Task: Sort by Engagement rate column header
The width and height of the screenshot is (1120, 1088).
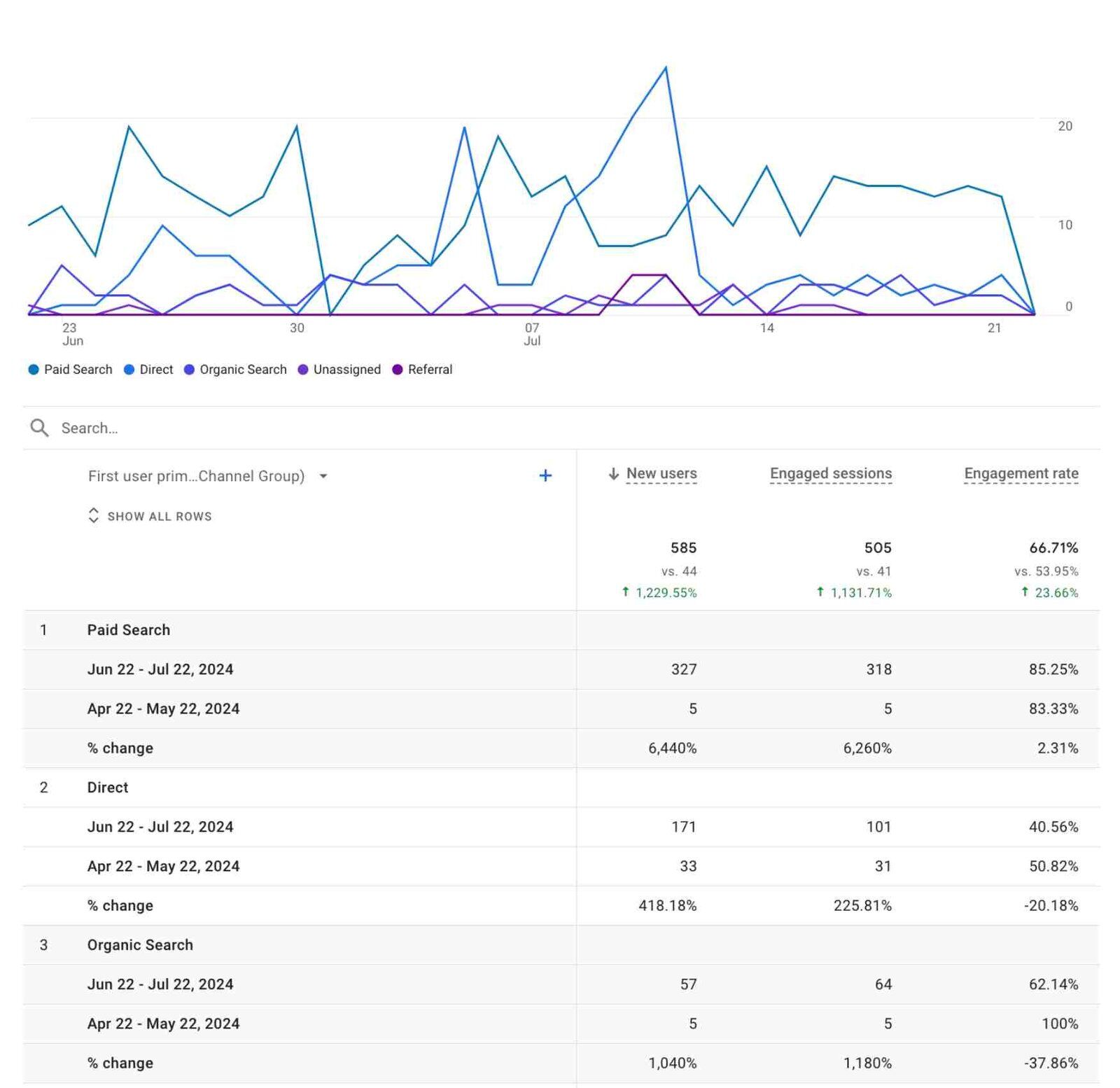Action: [x=1021, y=474]
